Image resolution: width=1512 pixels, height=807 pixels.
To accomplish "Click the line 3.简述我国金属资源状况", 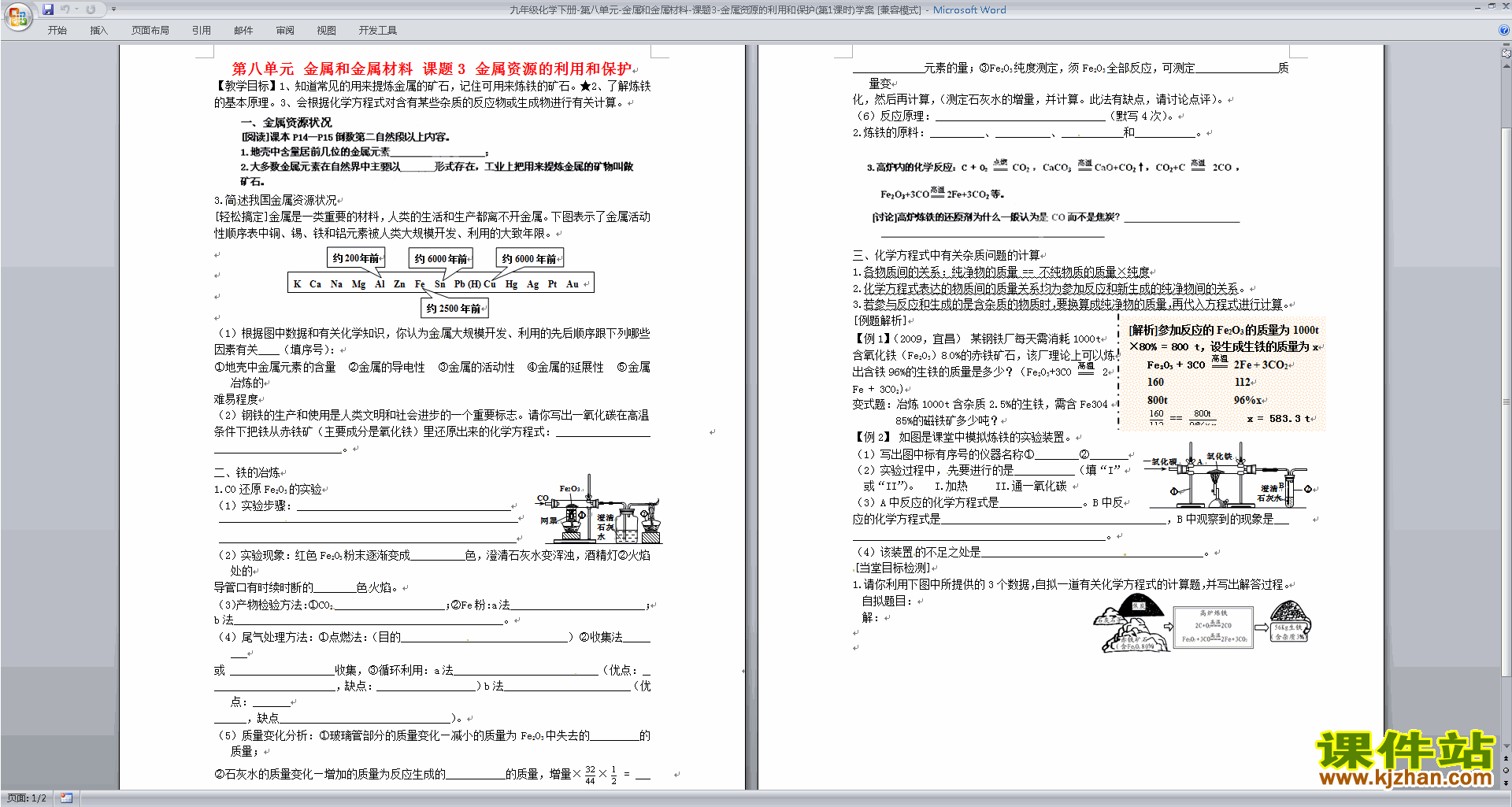I will click(x=276, y=200).
